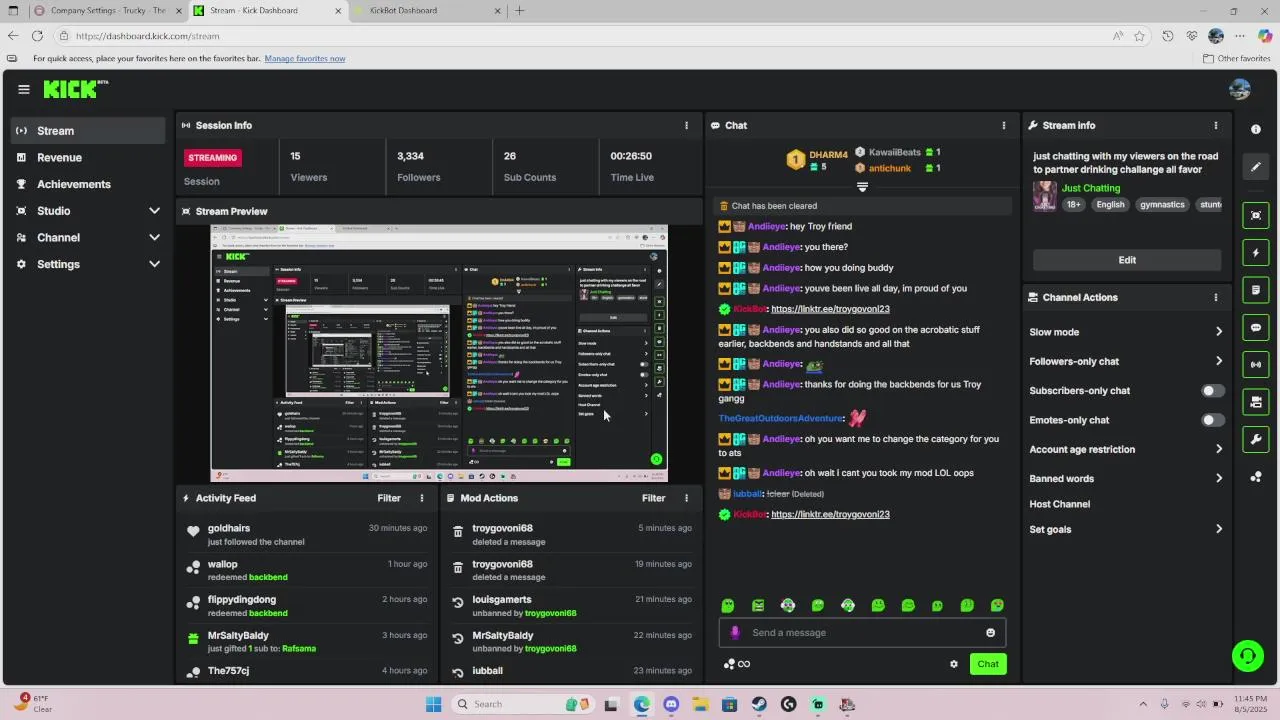Viewport: 1280px width, 720px height.
Task: Click the first green emote in quick row
Action: tap(728, 606)
